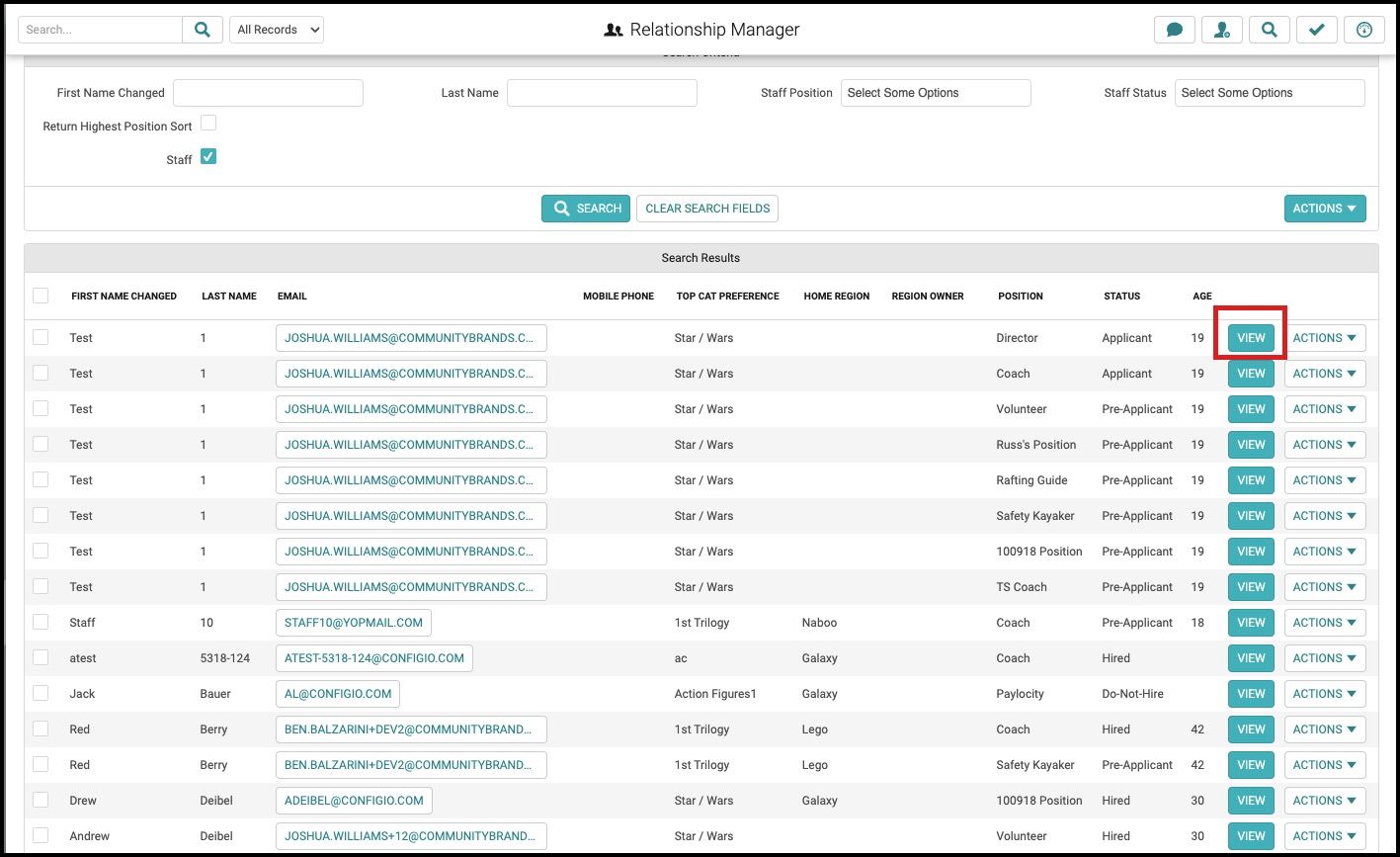Open Staff Position options selector
Screen dimensions: 1400x857
tap(936, 93)
